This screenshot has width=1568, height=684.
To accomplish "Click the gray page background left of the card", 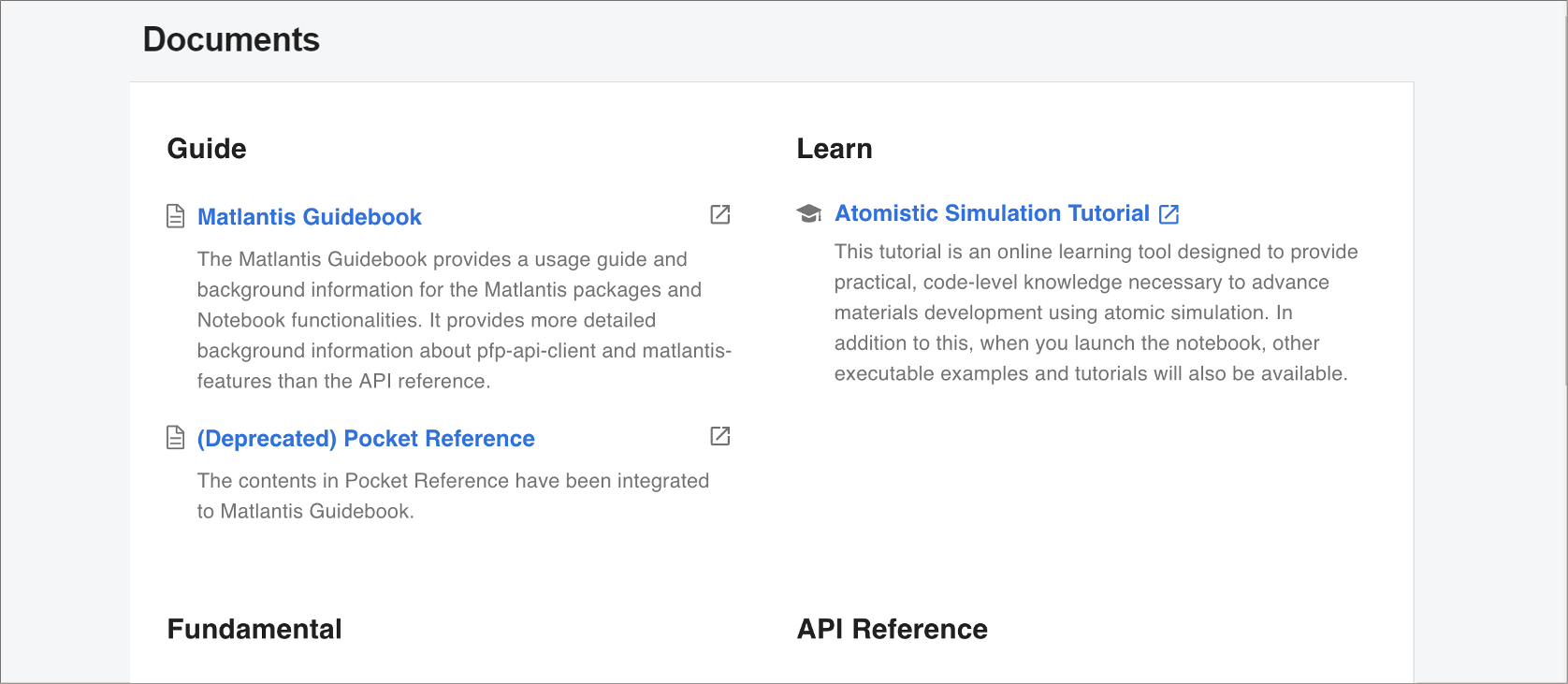I will [x=65, y=374].
